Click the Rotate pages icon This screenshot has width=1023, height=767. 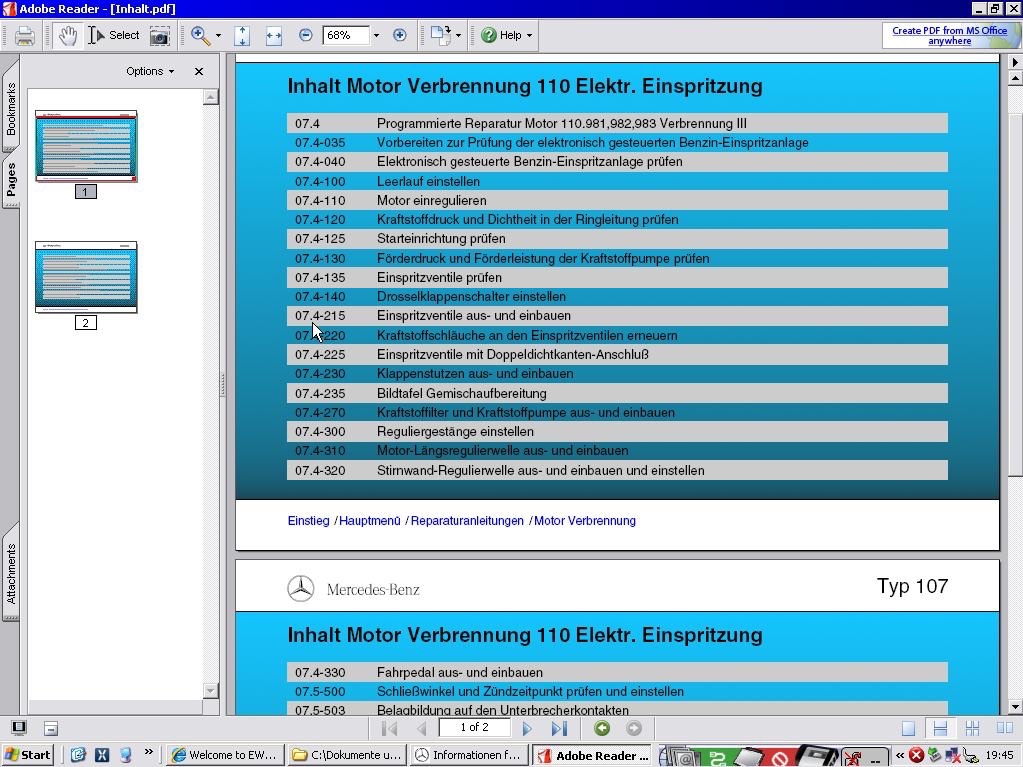click(x=441, y=36)
